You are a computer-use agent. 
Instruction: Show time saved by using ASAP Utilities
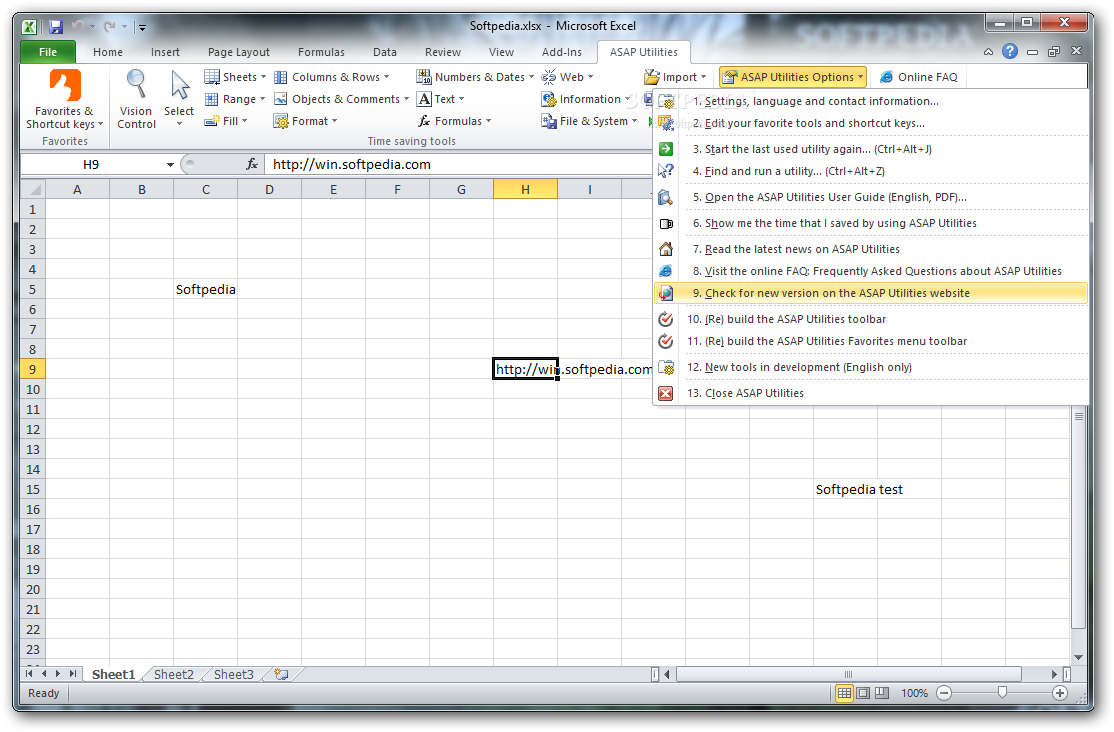pyautogui.click(x=871, y=223)
